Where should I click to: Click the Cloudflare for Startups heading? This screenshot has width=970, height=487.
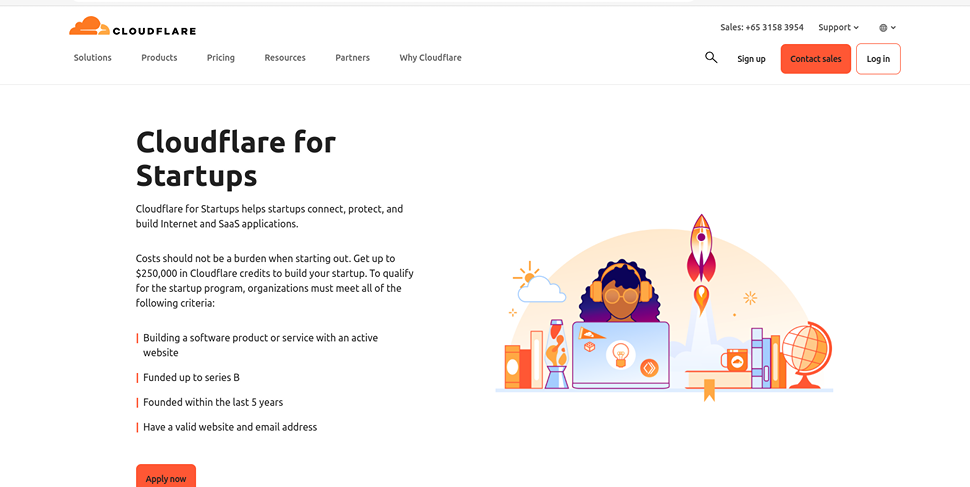coord(236,159)
